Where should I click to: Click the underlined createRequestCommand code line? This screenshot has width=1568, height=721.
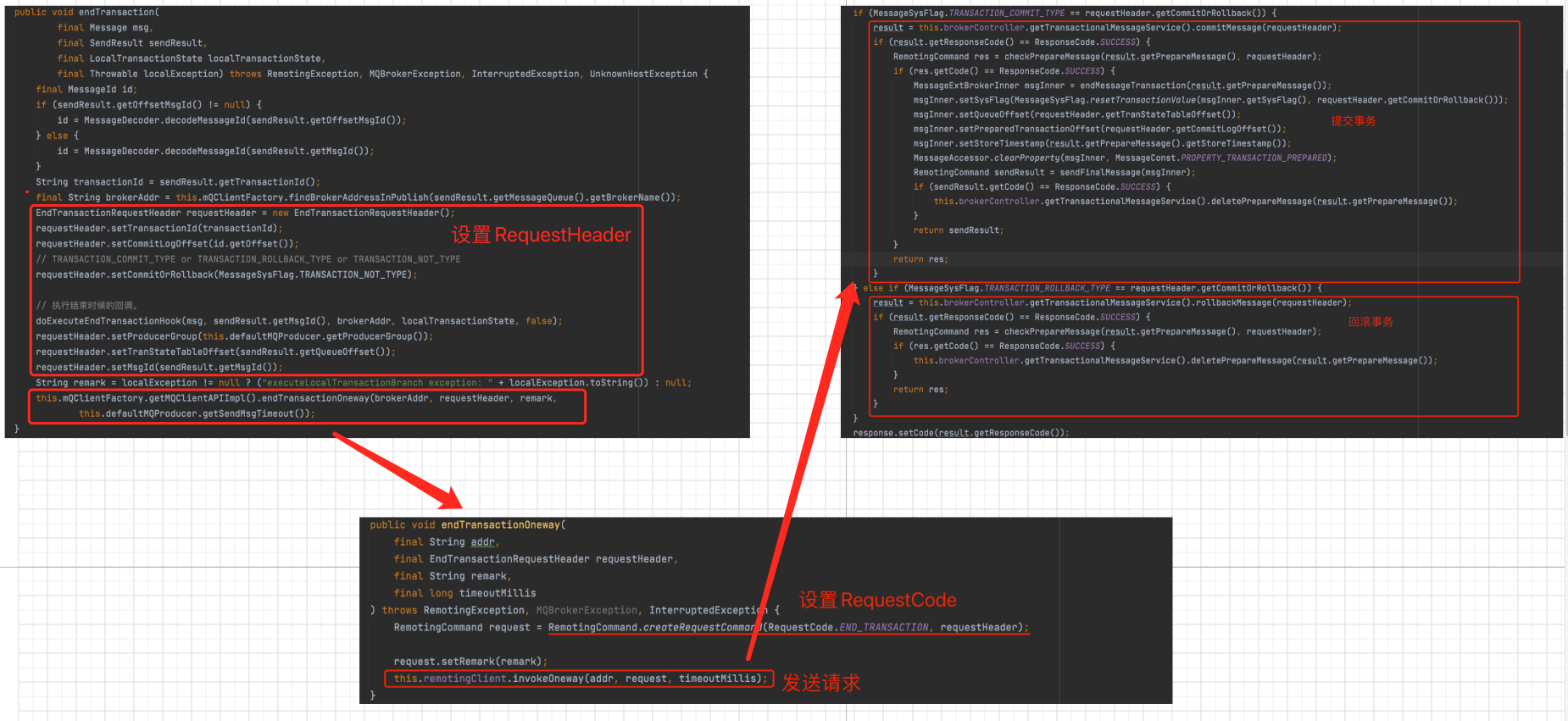coord(787,628)
